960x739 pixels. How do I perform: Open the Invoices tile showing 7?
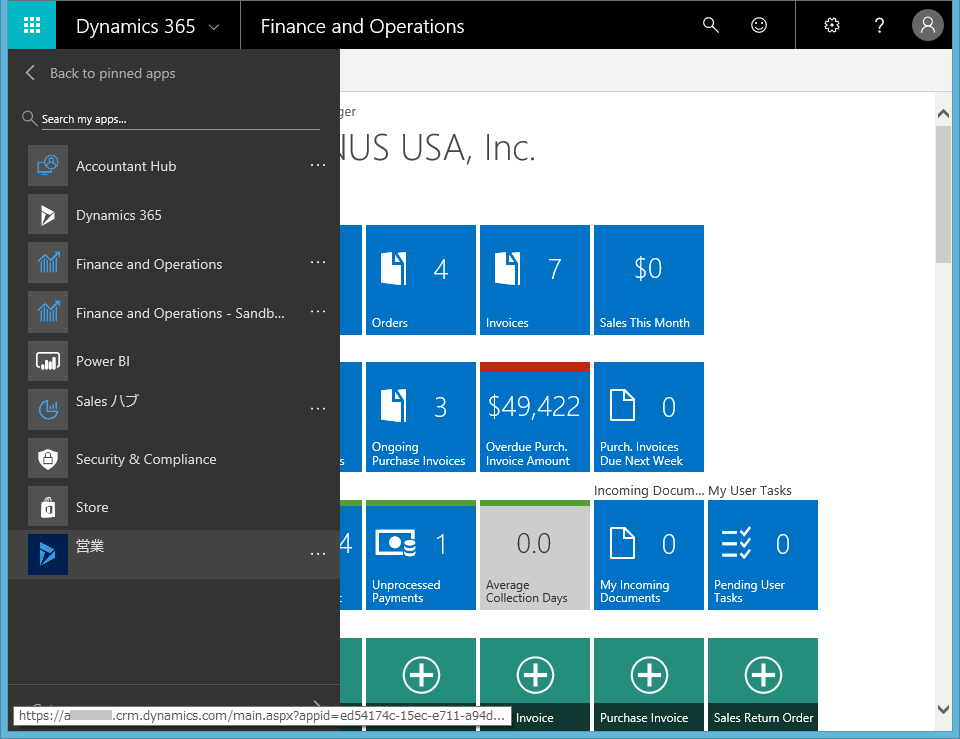(534, 280)
